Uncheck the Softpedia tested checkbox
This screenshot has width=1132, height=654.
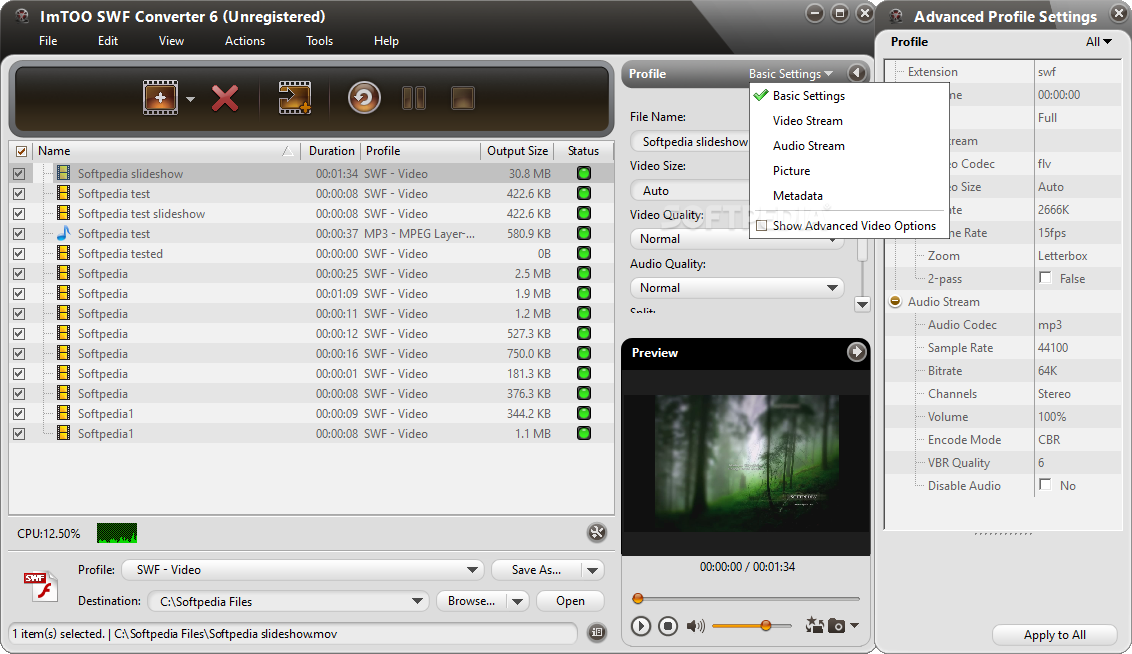click(x=19, y=253)
